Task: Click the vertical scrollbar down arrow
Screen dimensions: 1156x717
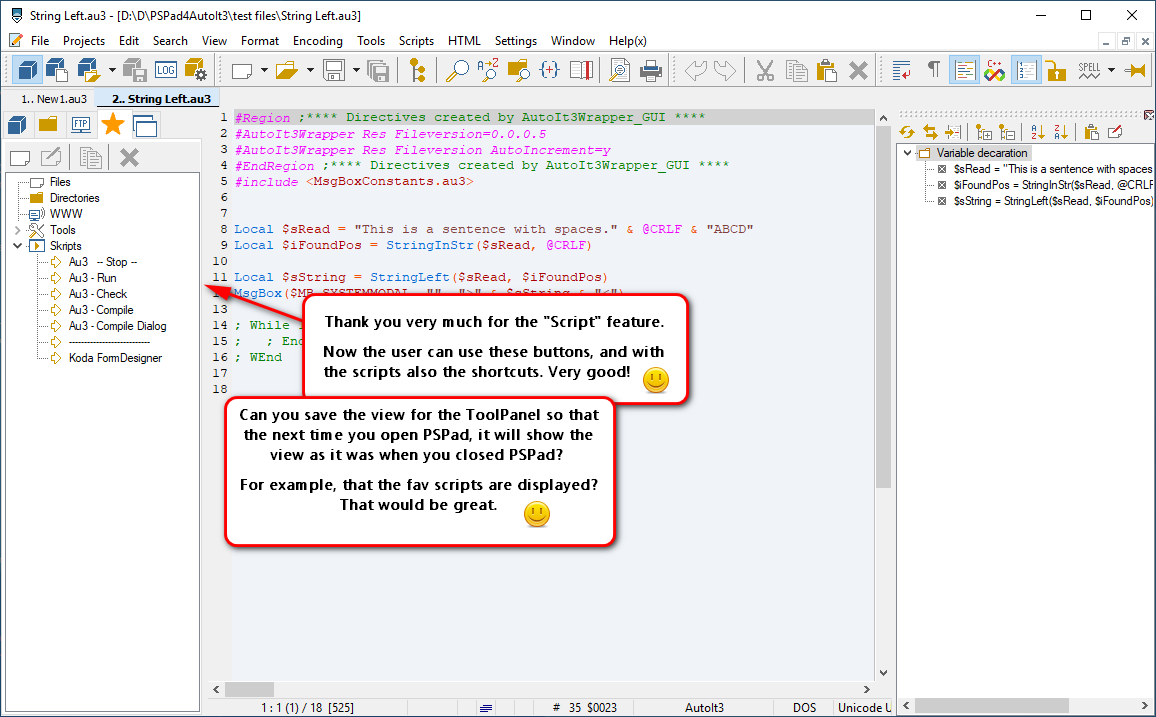Action: tap(883, 672)
